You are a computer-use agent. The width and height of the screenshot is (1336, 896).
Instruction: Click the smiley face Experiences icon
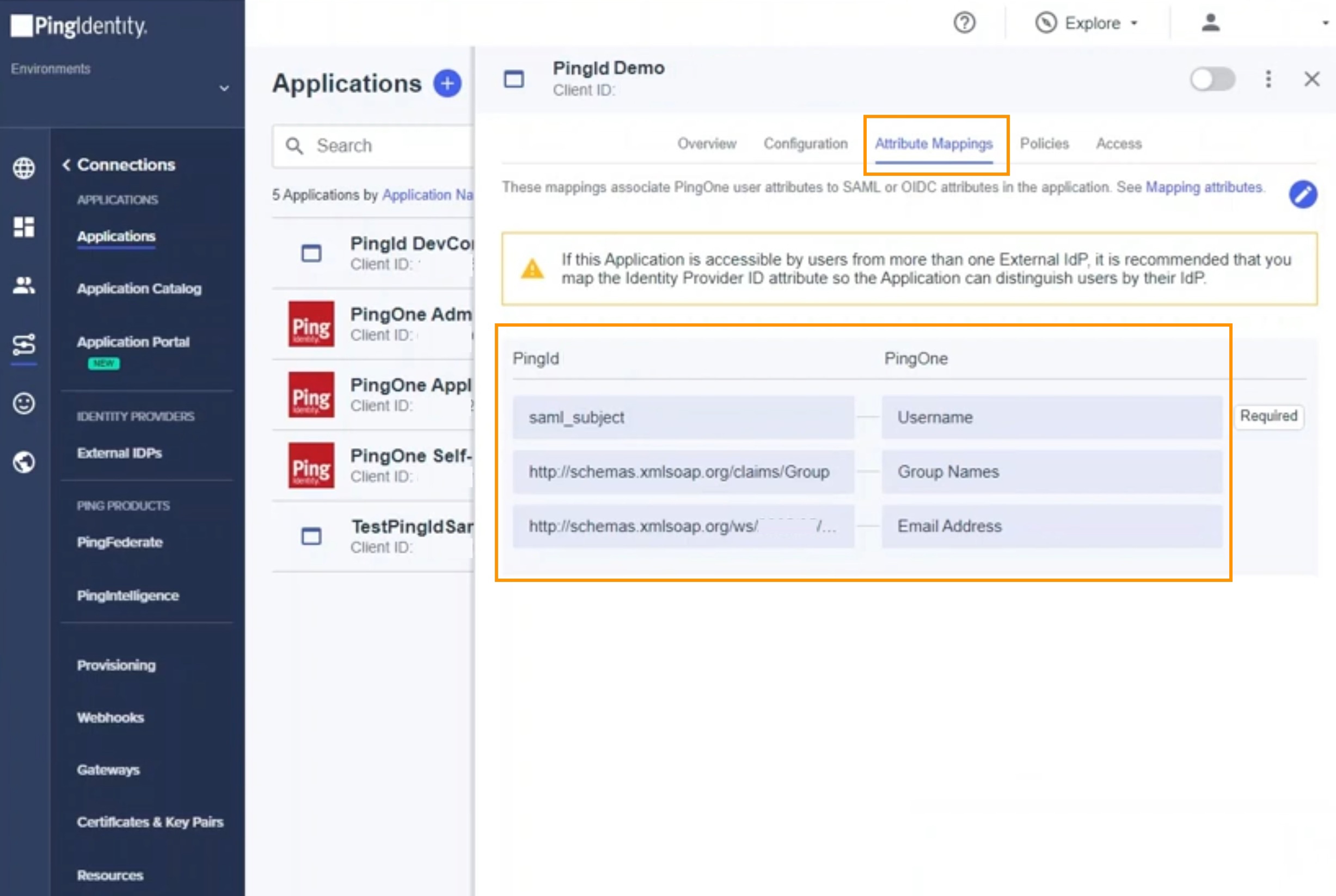click(x=23, y=403)
